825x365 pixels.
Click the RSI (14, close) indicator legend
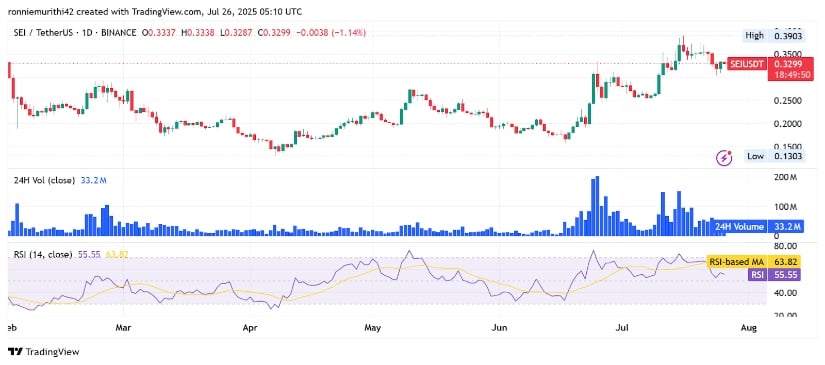[71, 255]
